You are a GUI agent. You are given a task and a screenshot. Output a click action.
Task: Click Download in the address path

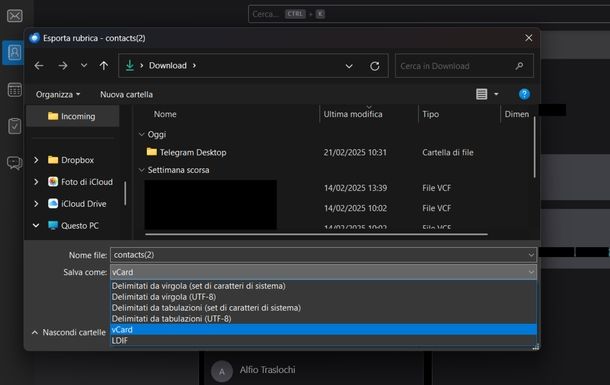[x=168, y=66]
